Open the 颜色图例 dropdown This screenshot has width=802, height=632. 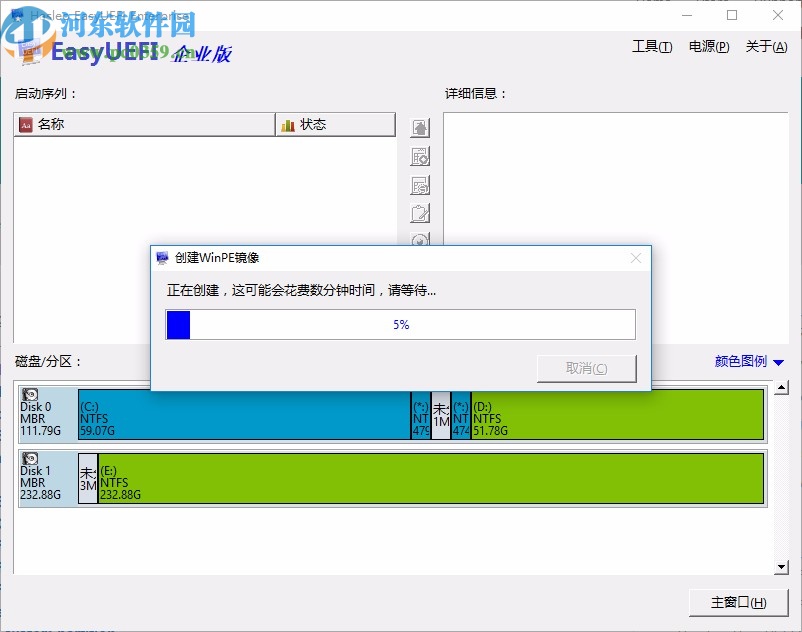click(747, 361)
